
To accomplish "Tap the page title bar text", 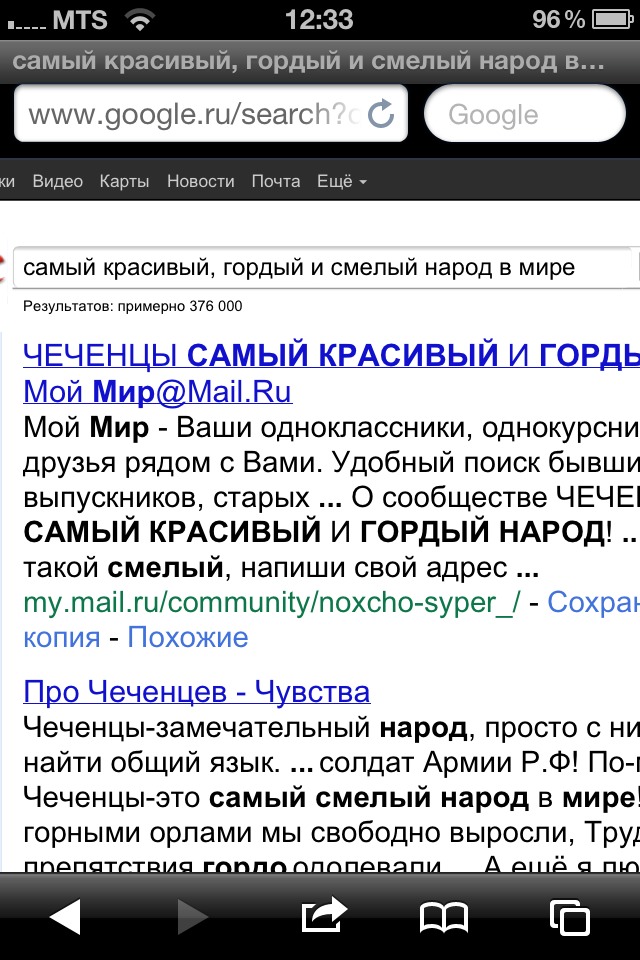I will [x=308, y=61].
